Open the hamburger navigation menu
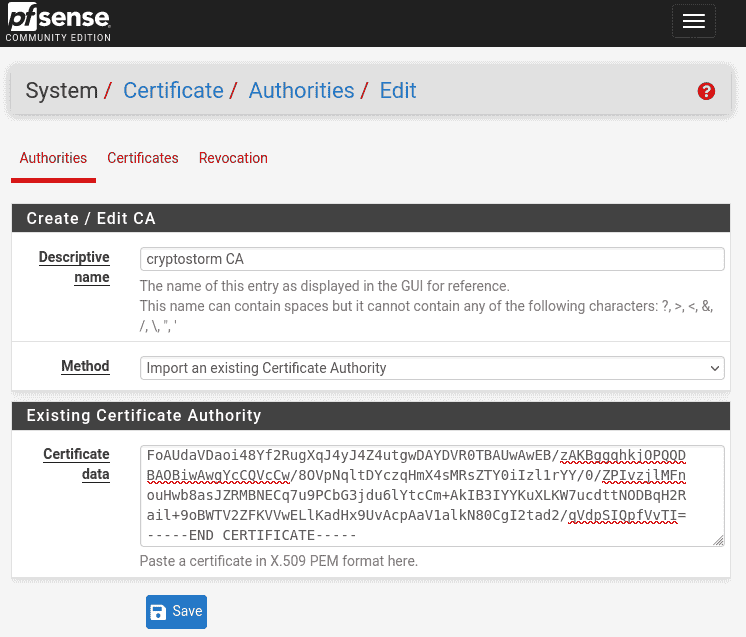Screen dimensions: 746x637 click(694, 21)
